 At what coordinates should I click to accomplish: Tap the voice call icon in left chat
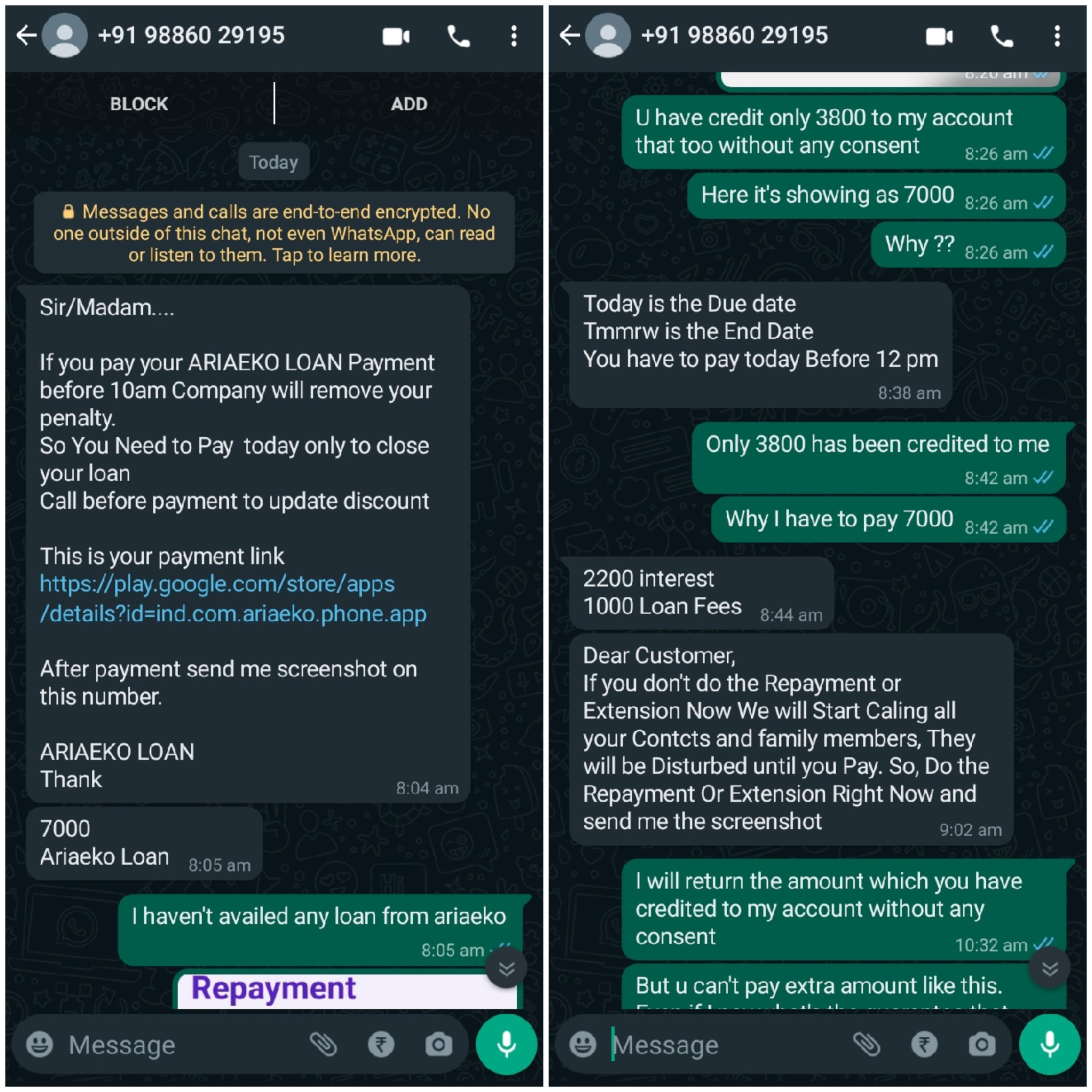point(459,36)
